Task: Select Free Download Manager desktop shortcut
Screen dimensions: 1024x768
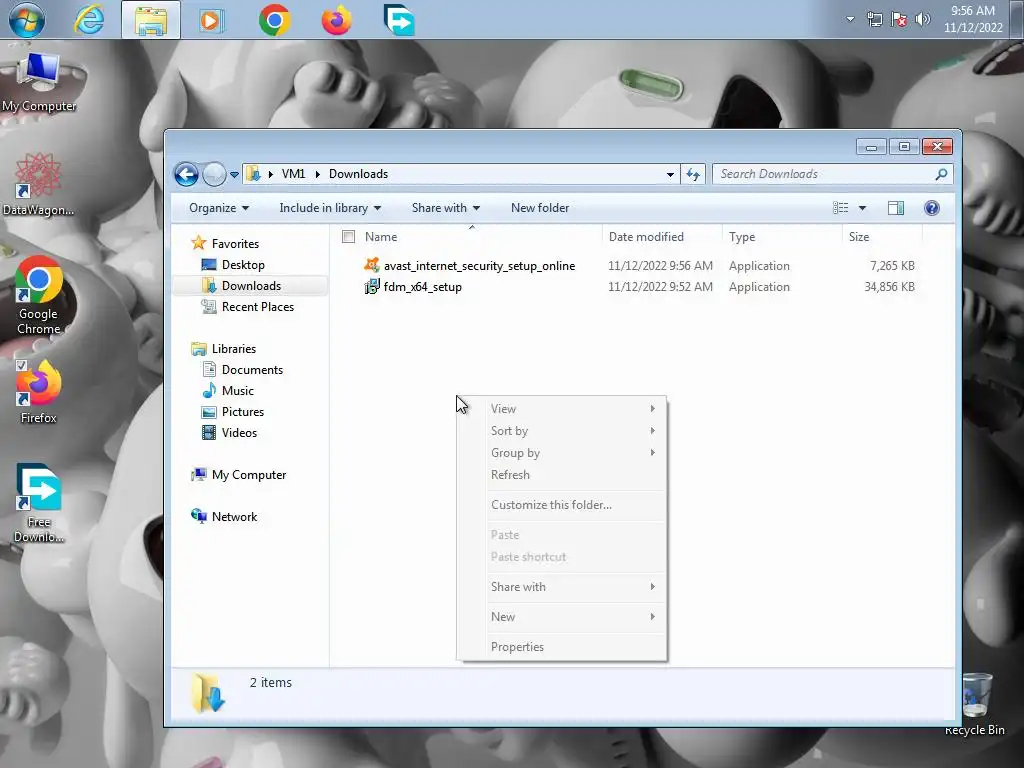Action: point(39,503)
